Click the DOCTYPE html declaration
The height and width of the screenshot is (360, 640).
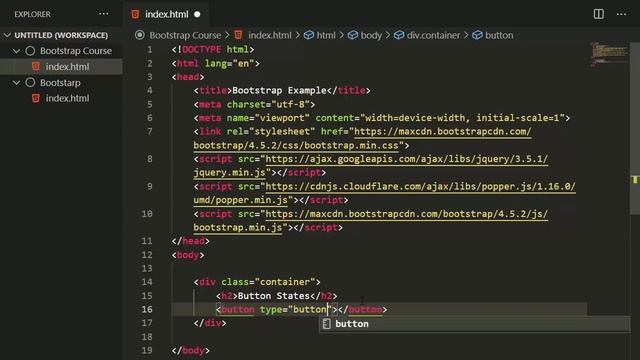tap(213, 49)
